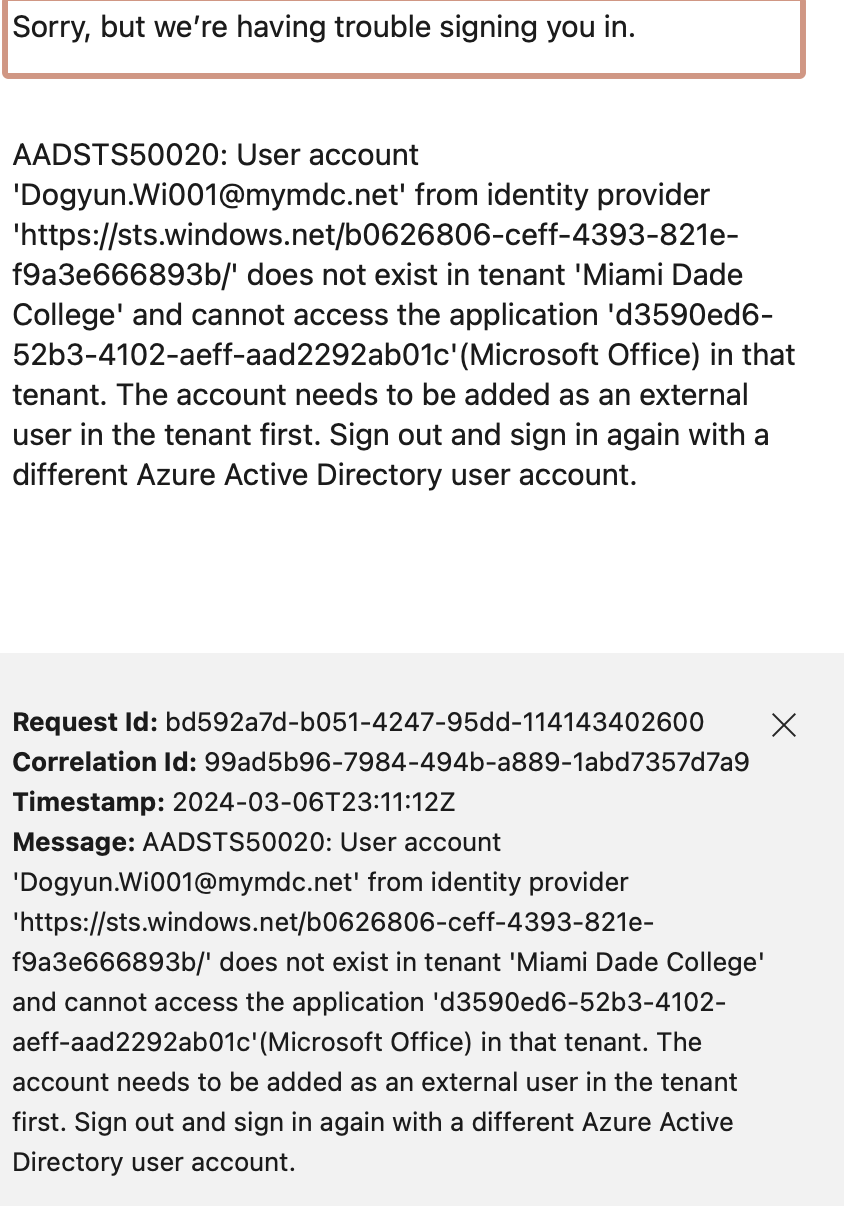Click the AADSTS50020 code in the top paragraph
Screen dimensions: 856x1206
[115, 155]
